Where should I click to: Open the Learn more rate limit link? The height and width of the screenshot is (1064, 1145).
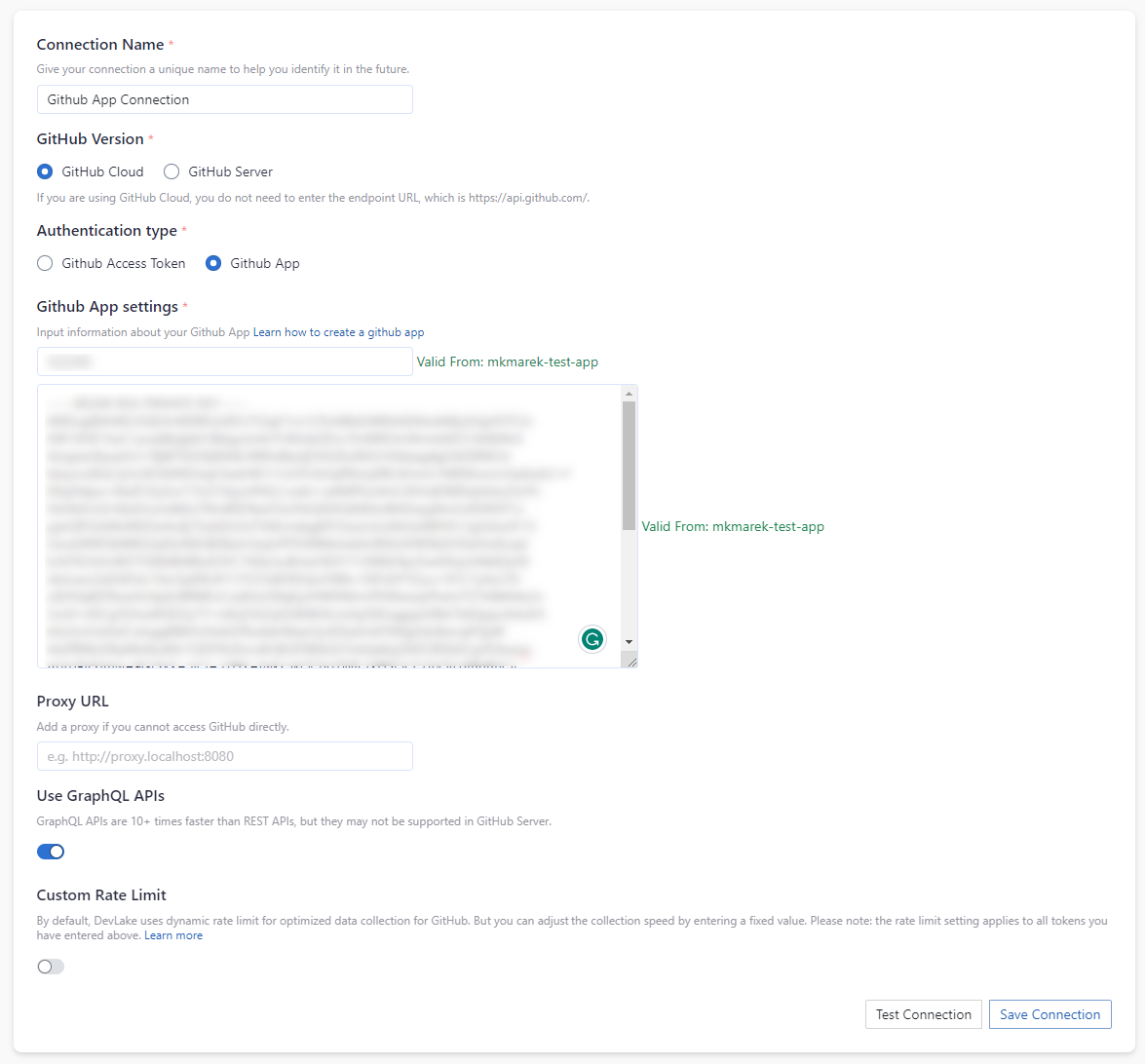[173, 935]
